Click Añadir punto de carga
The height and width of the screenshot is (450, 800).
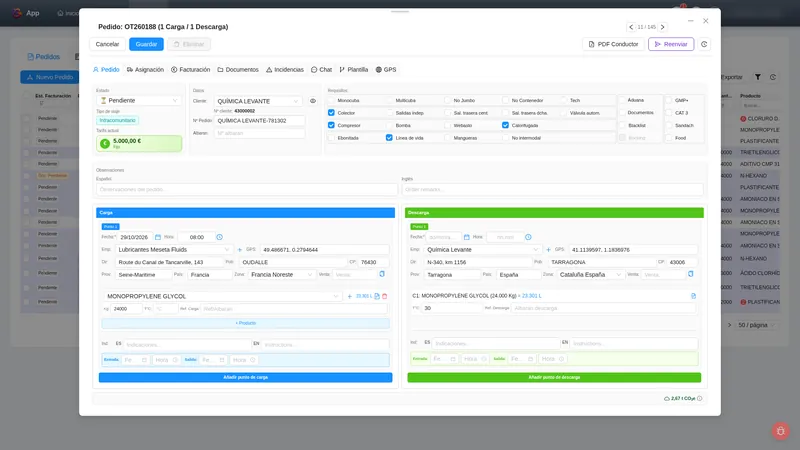tap(245, 378)
